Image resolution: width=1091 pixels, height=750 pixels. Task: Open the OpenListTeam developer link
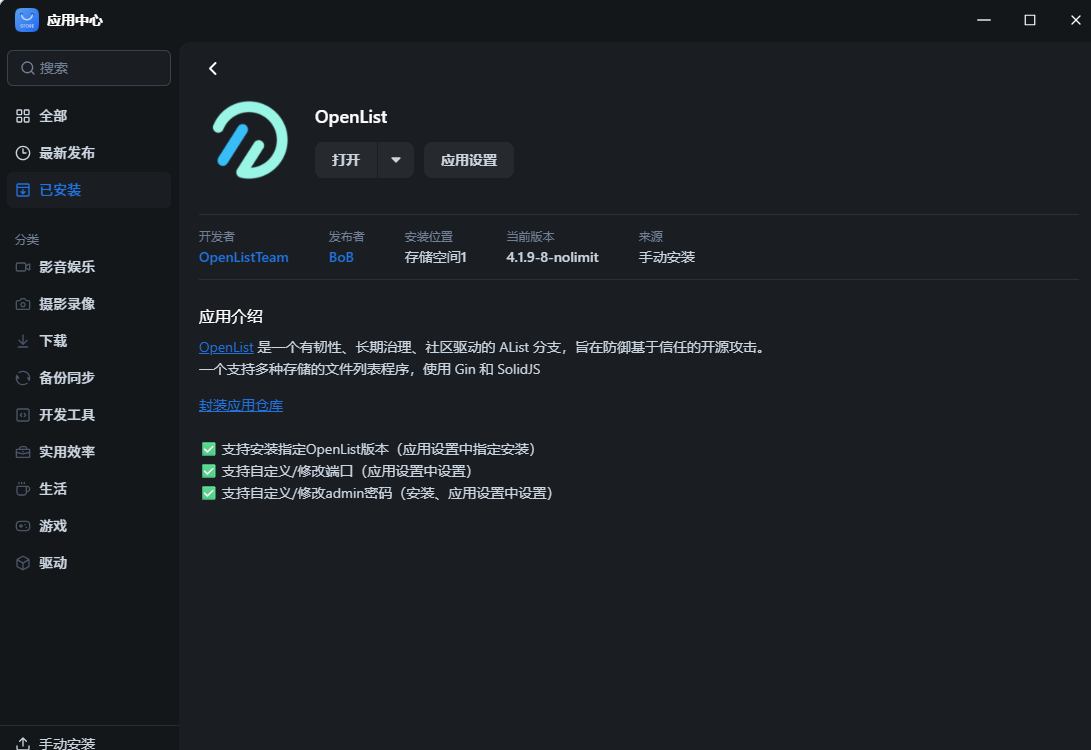(244, 257)
